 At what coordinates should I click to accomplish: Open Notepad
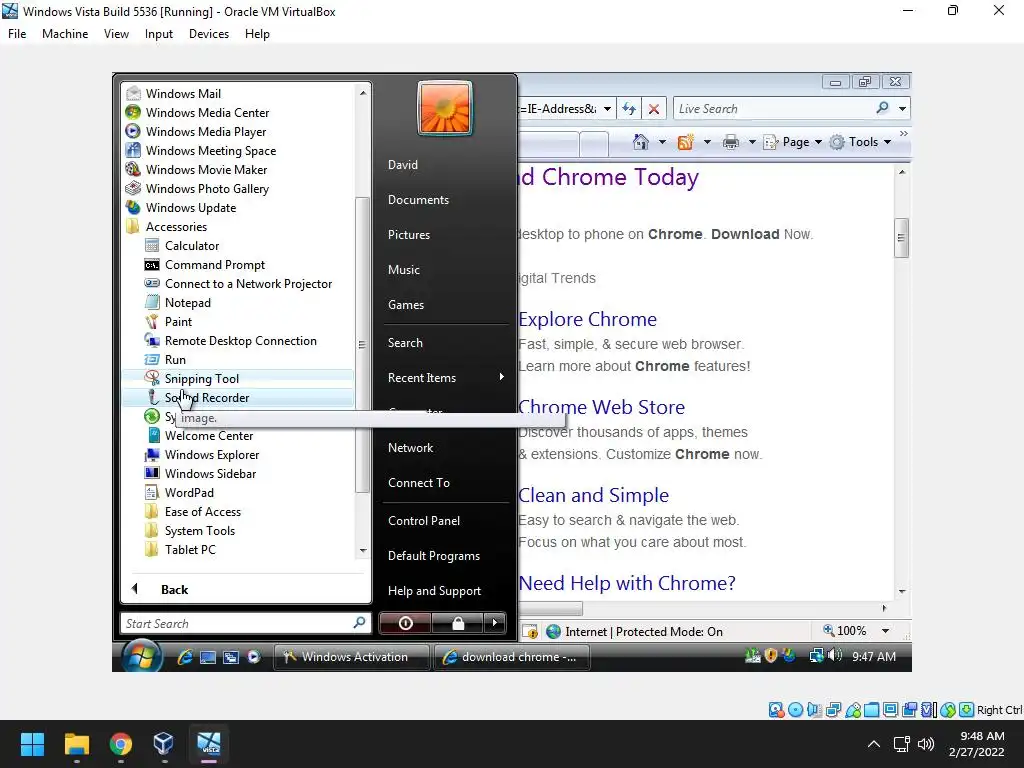click(187, 302)
